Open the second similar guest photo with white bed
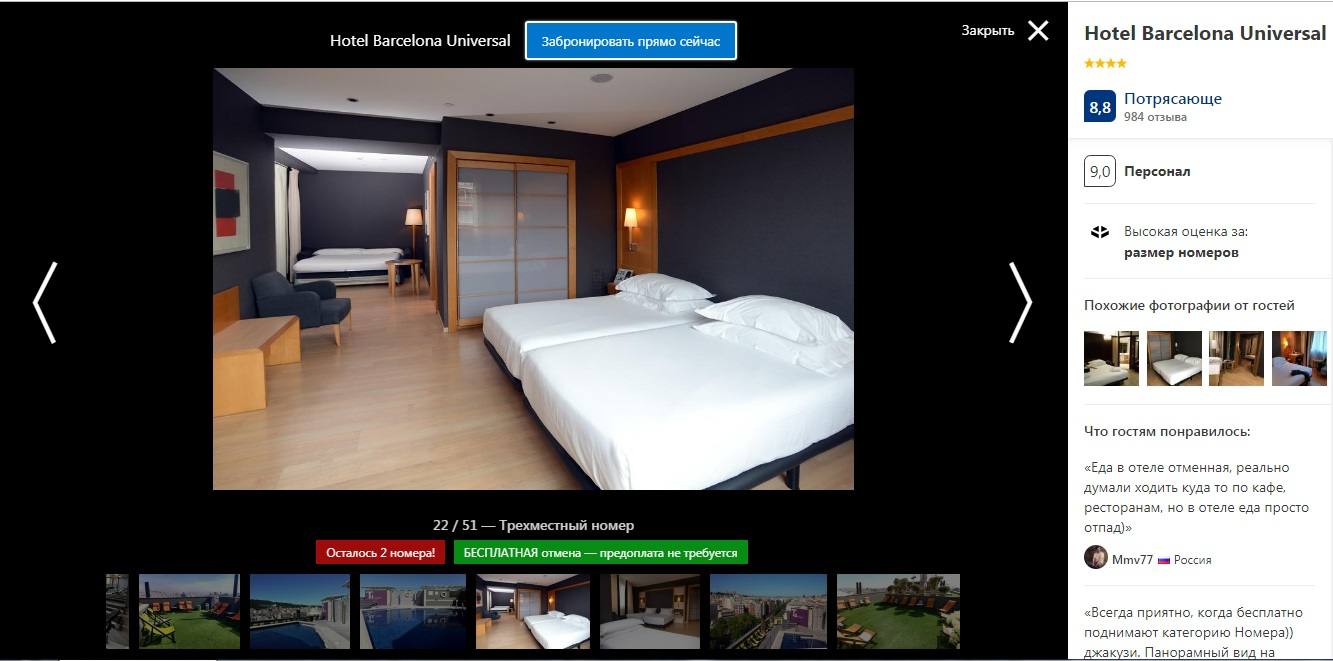Viewport: 1333px width, 661px height. coord(1174,358)
